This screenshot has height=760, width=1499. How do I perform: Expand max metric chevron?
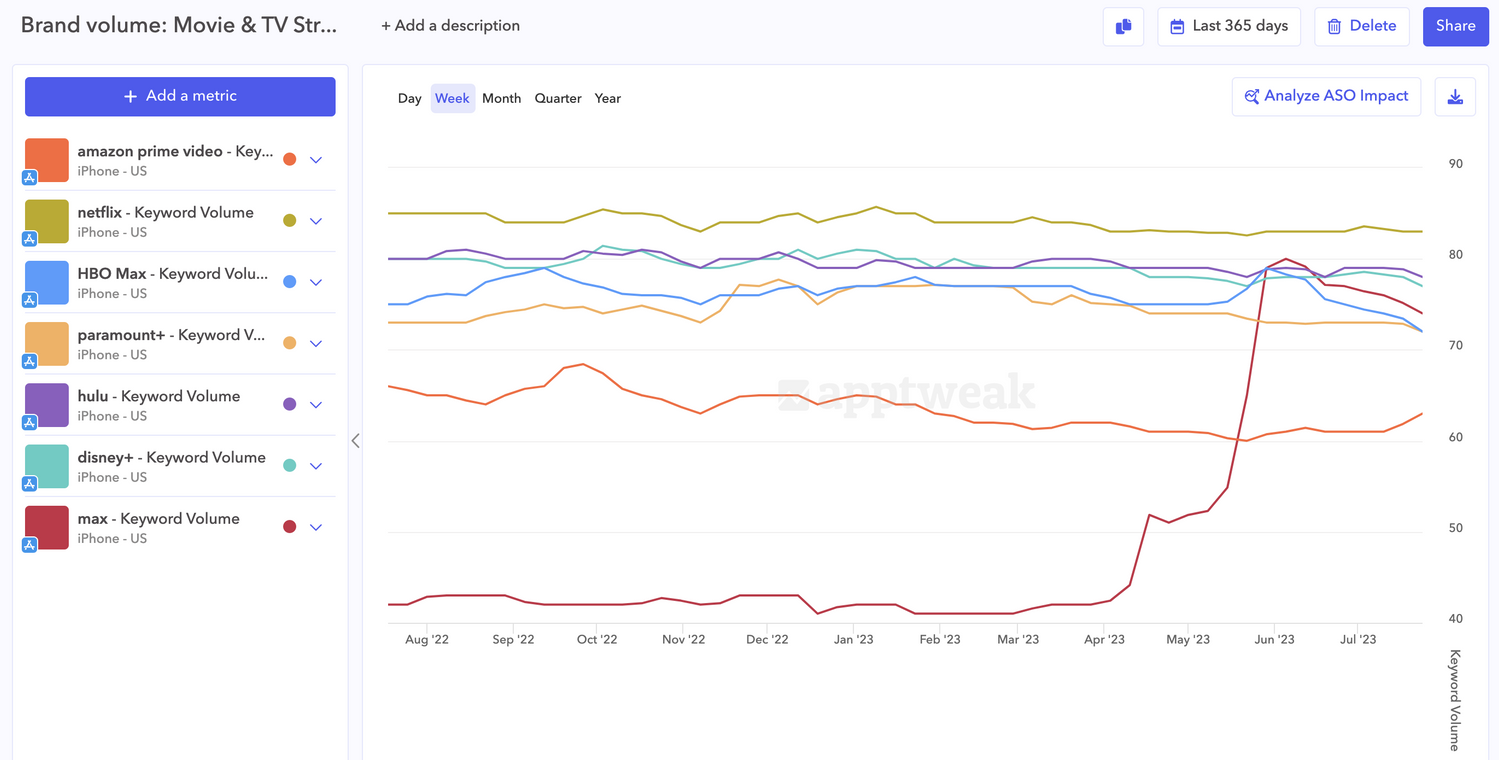pos(316,527)
